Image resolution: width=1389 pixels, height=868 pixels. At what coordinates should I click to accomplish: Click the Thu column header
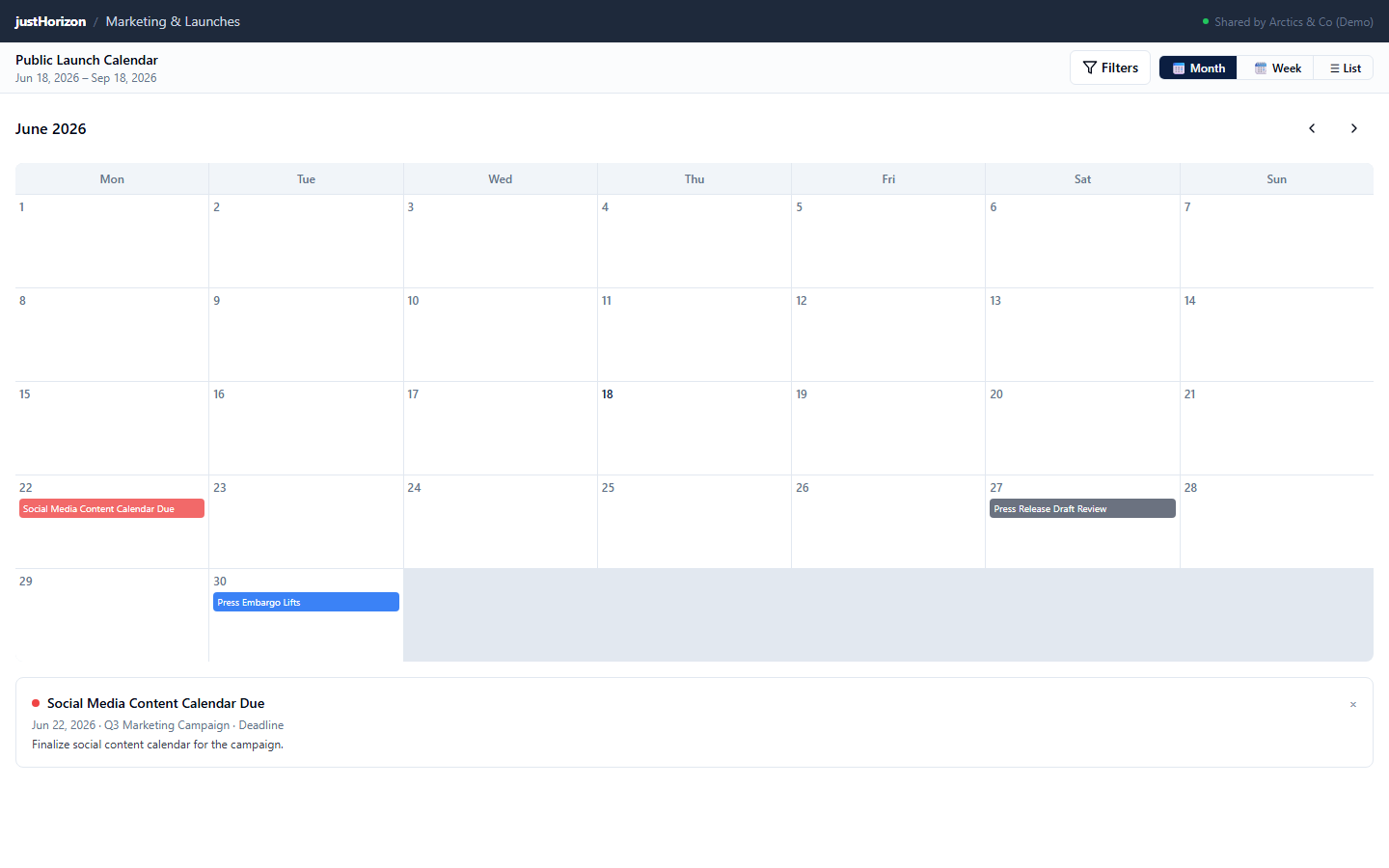pyautogui.click(x=694, y=179)
